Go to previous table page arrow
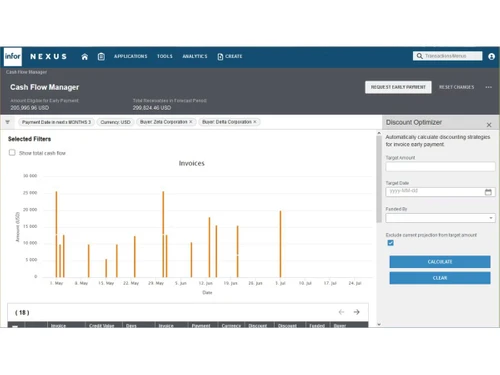 tap(341, 312)
